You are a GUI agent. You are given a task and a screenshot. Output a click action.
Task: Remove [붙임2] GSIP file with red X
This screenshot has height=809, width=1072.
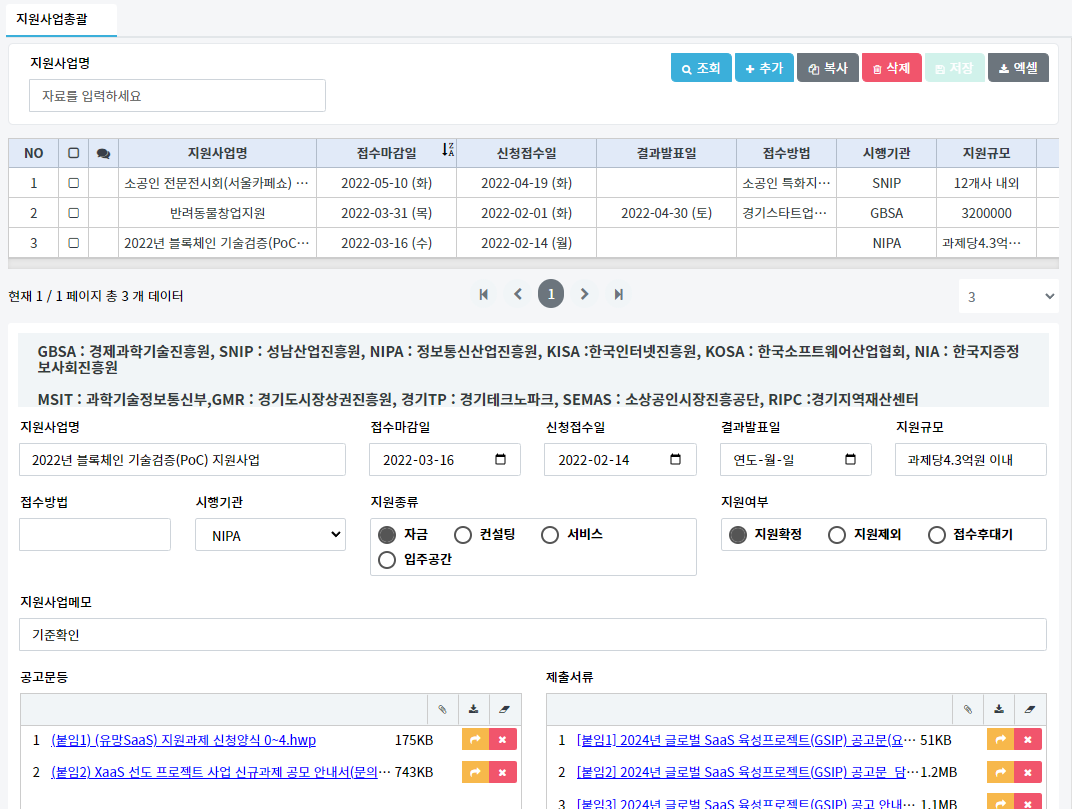tap(1028, 772)
